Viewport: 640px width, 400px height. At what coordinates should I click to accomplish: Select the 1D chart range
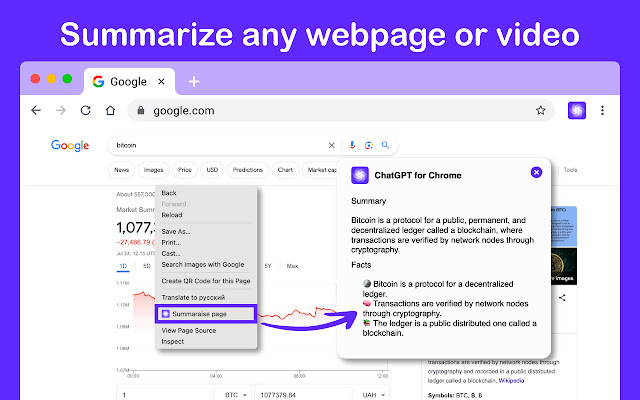tap(123, 266)
